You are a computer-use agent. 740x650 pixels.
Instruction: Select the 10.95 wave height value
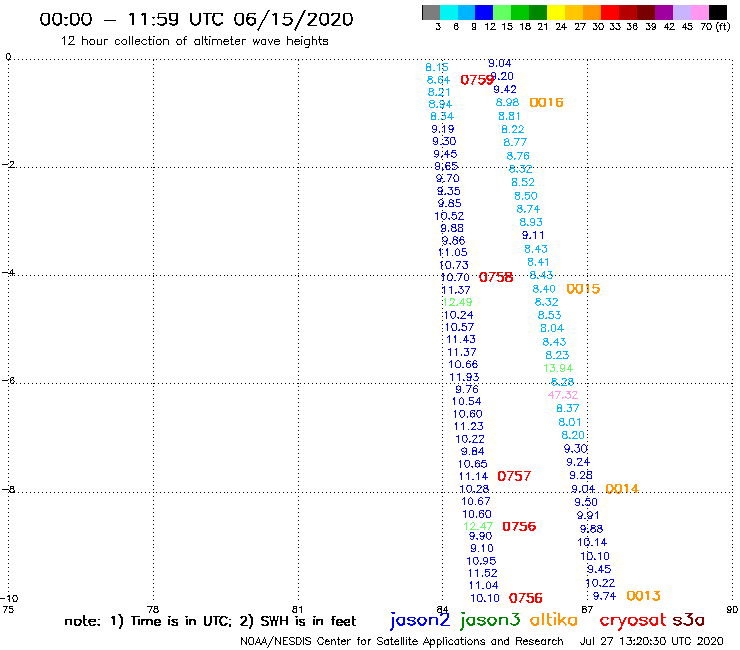point(481,561)
